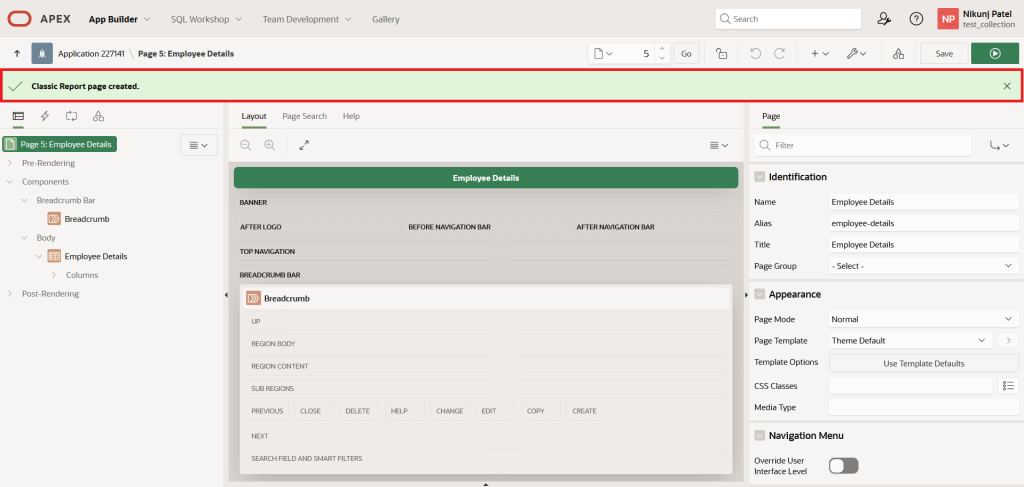Collapse the Navigation Menu property group
The height and width of the screenshot is (487, 1024).
tap(760, 435)
